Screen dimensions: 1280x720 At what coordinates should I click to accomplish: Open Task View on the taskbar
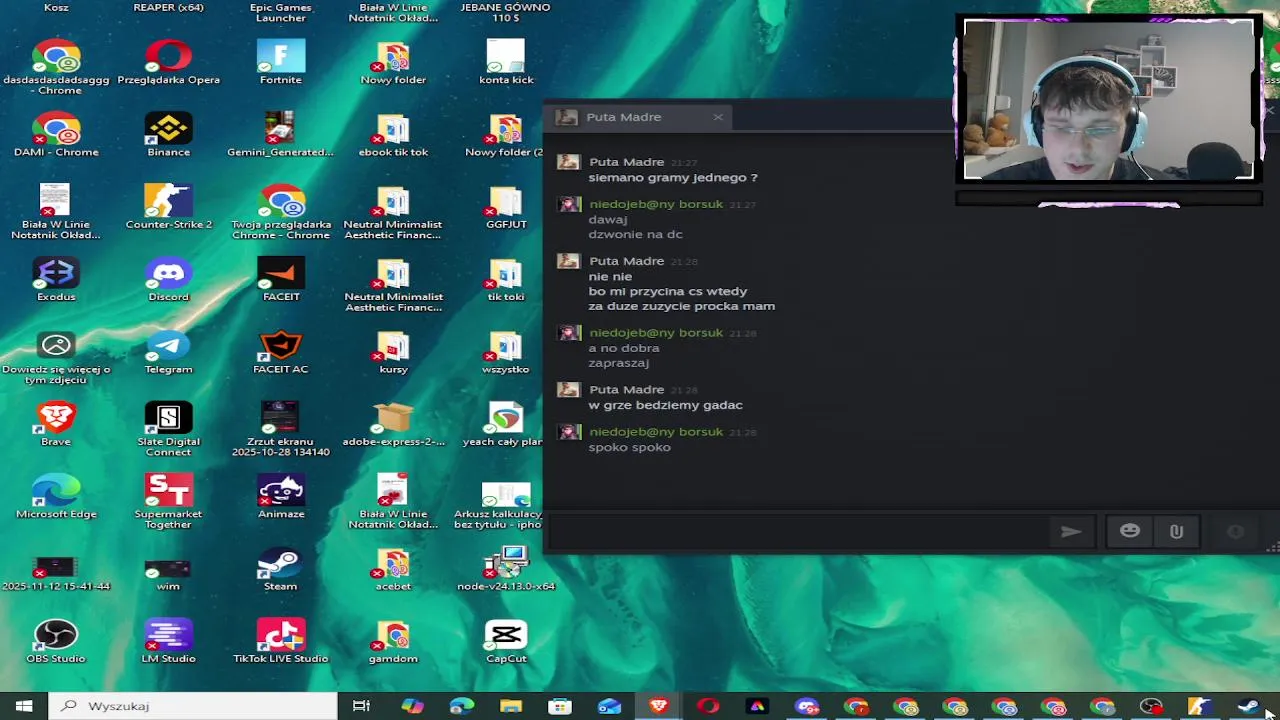pos(362,706)
